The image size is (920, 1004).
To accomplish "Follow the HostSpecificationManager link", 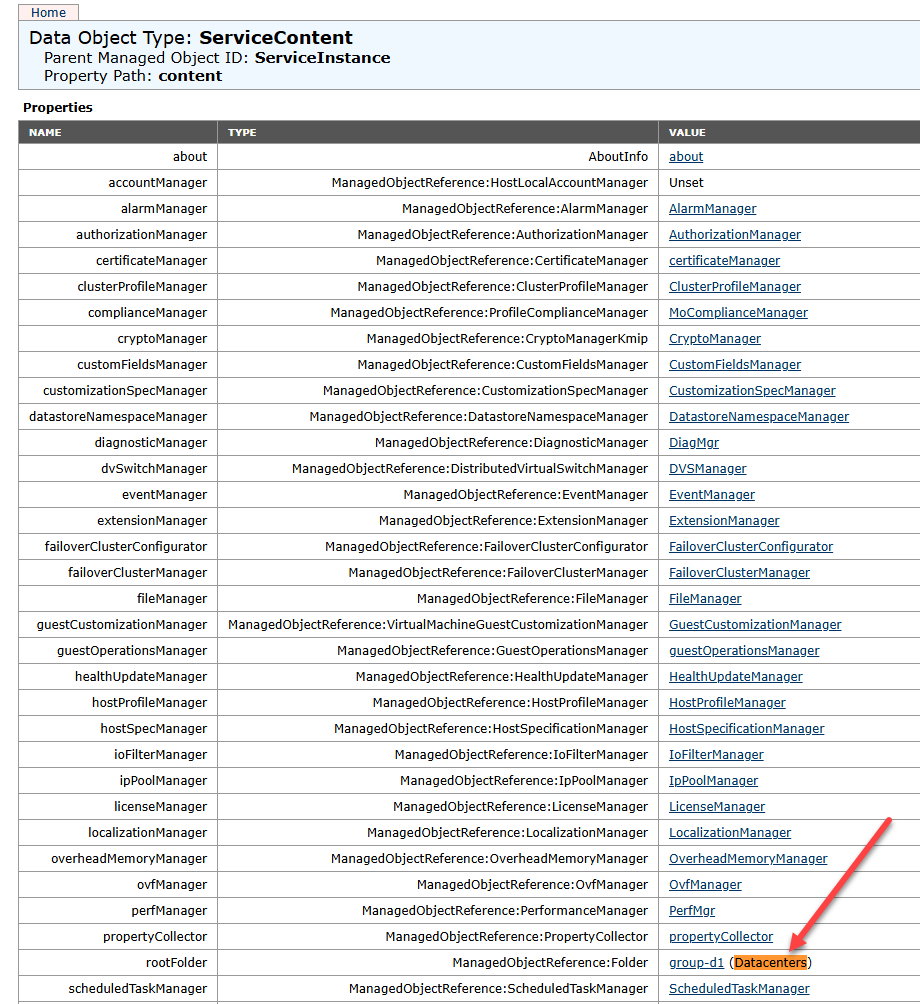I will point(746,729).
